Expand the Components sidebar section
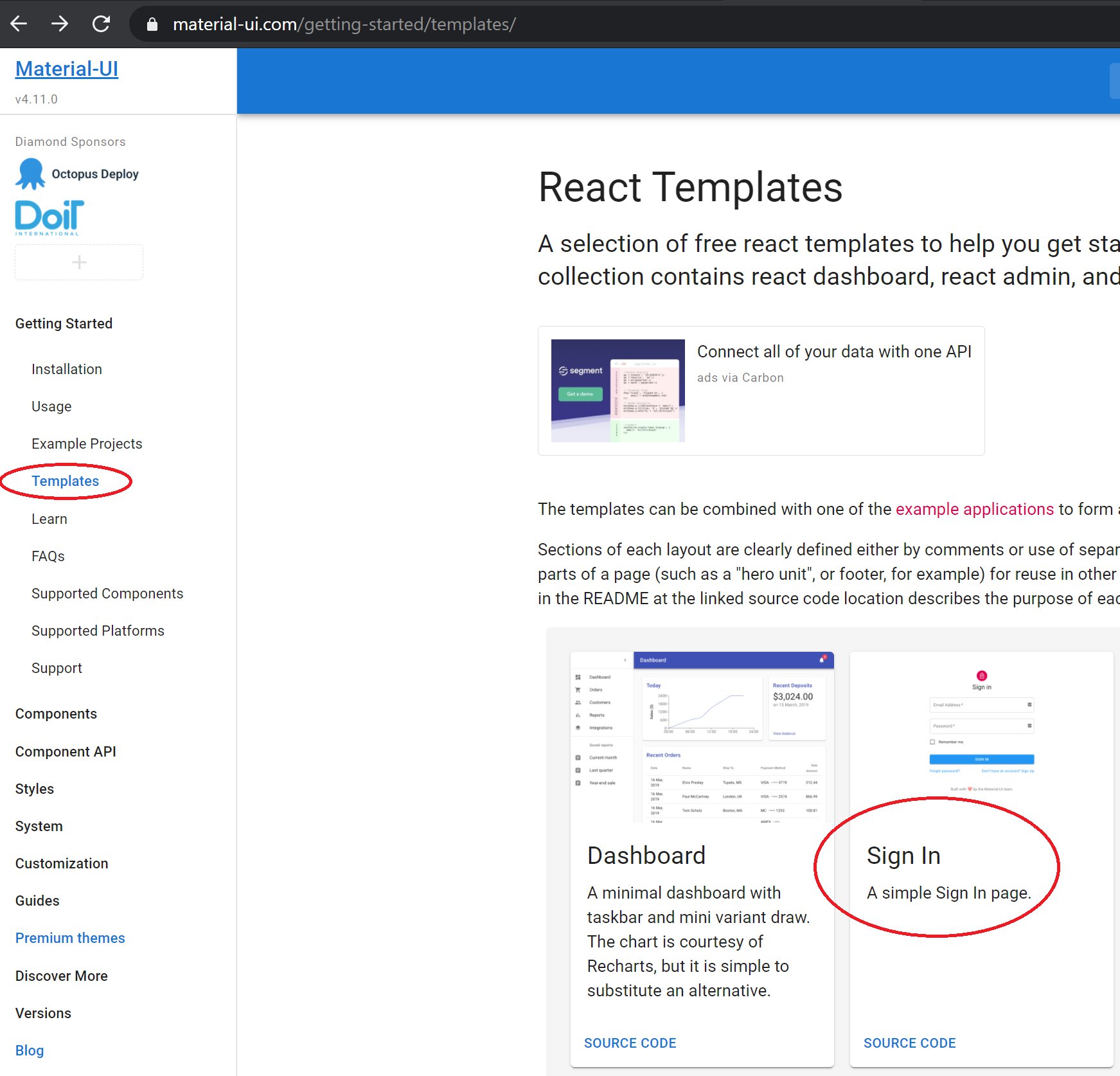 (56, 713)
